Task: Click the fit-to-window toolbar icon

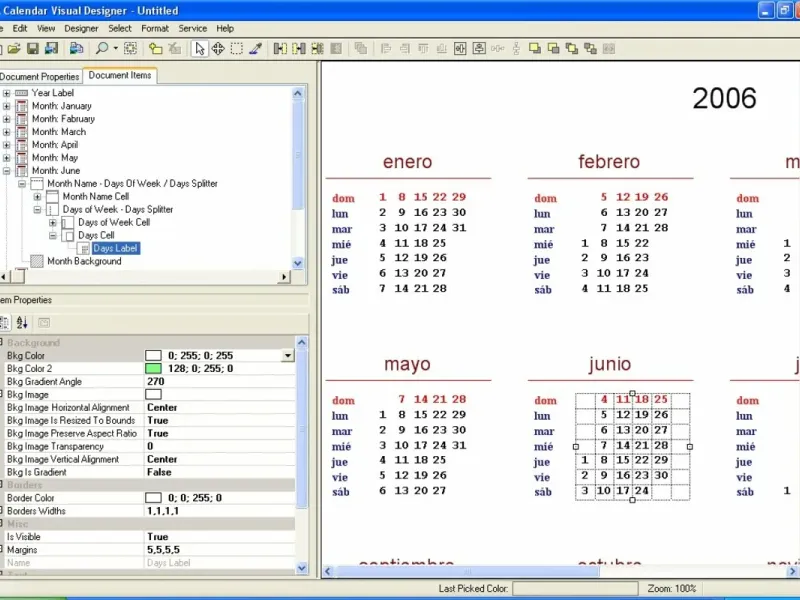Action: pos(131,48)
